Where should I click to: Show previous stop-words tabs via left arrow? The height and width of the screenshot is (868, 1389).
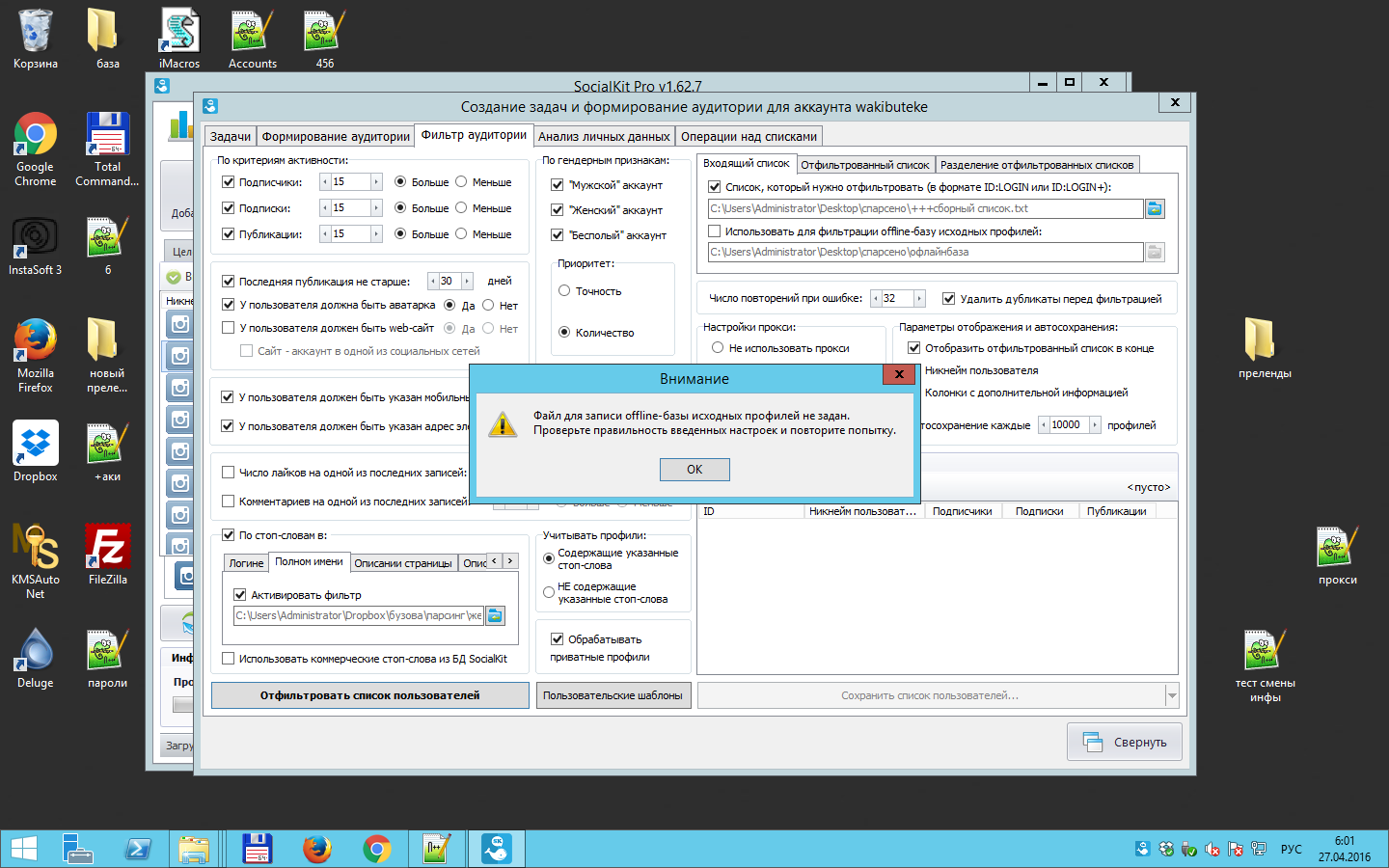(x=495, y=561)
